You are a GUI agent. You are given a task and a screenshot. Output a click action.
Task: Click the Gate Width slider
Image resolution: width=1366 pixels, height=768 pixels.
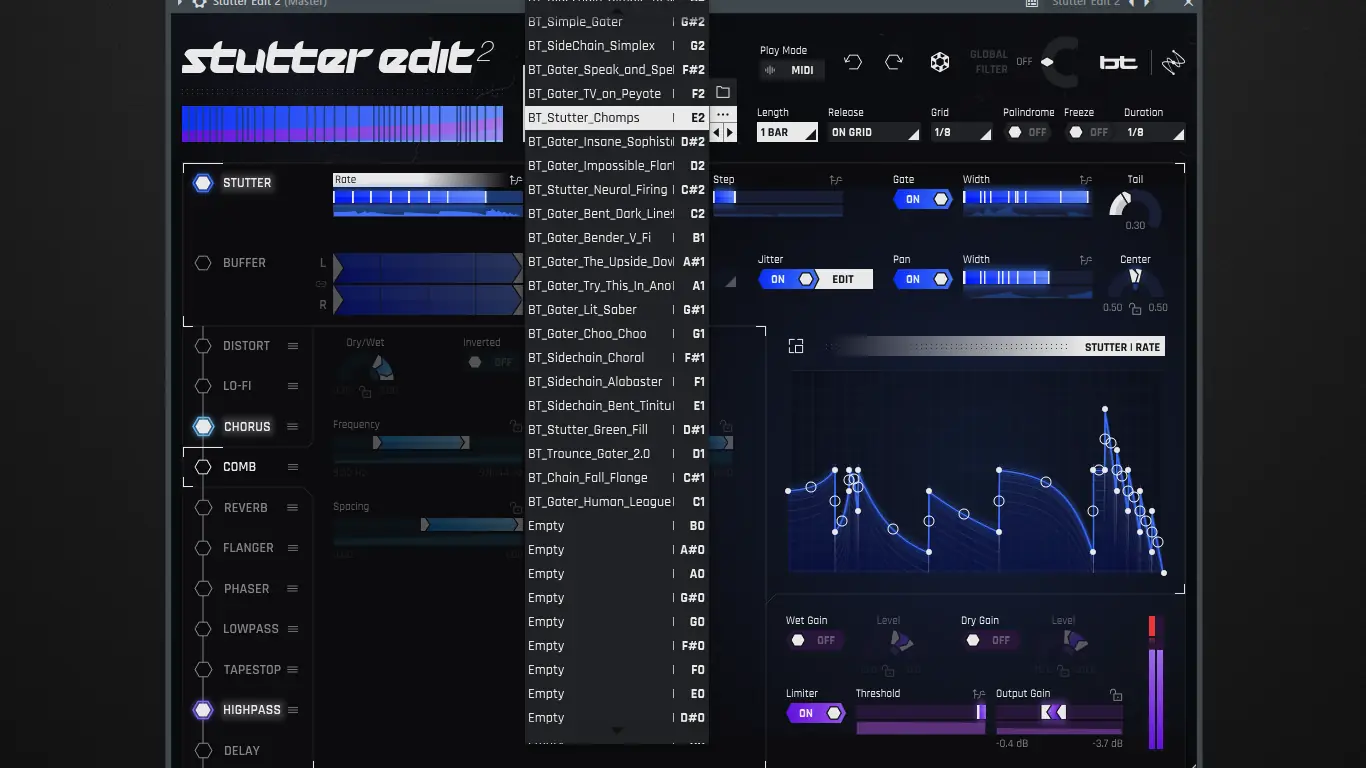[1027, 198]
